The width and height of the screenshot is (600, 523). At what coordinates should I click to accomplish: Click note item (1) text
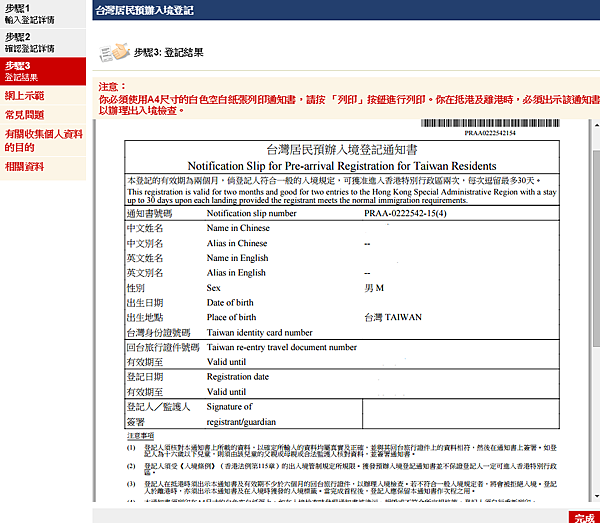click(350, 451)
